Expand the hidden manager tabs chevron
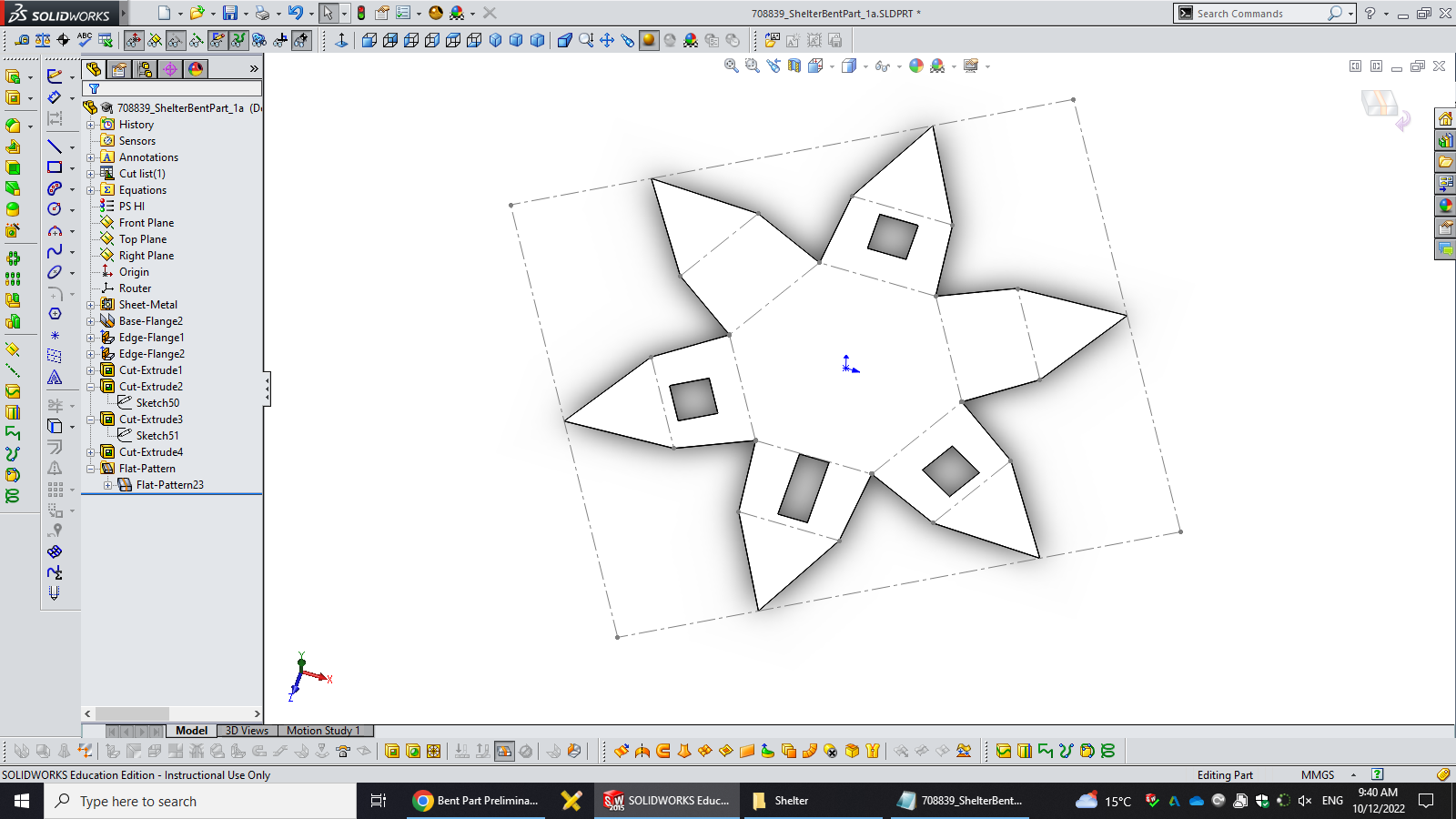This screenshot has width=1456, height=819. pyautogui.click(x=254, y=68)
